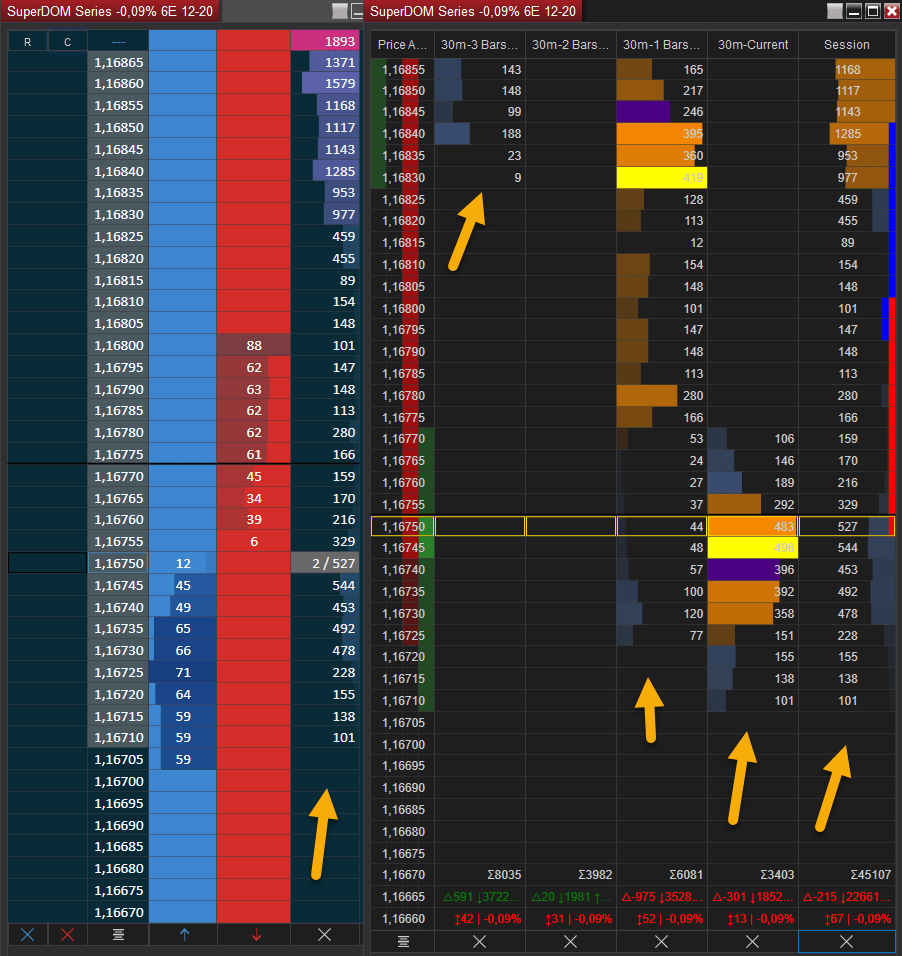The width and height of the screenshot is (902, 956).
Task: Click the C header cell in left SuperDOM
Action: [x=68, y=41]
